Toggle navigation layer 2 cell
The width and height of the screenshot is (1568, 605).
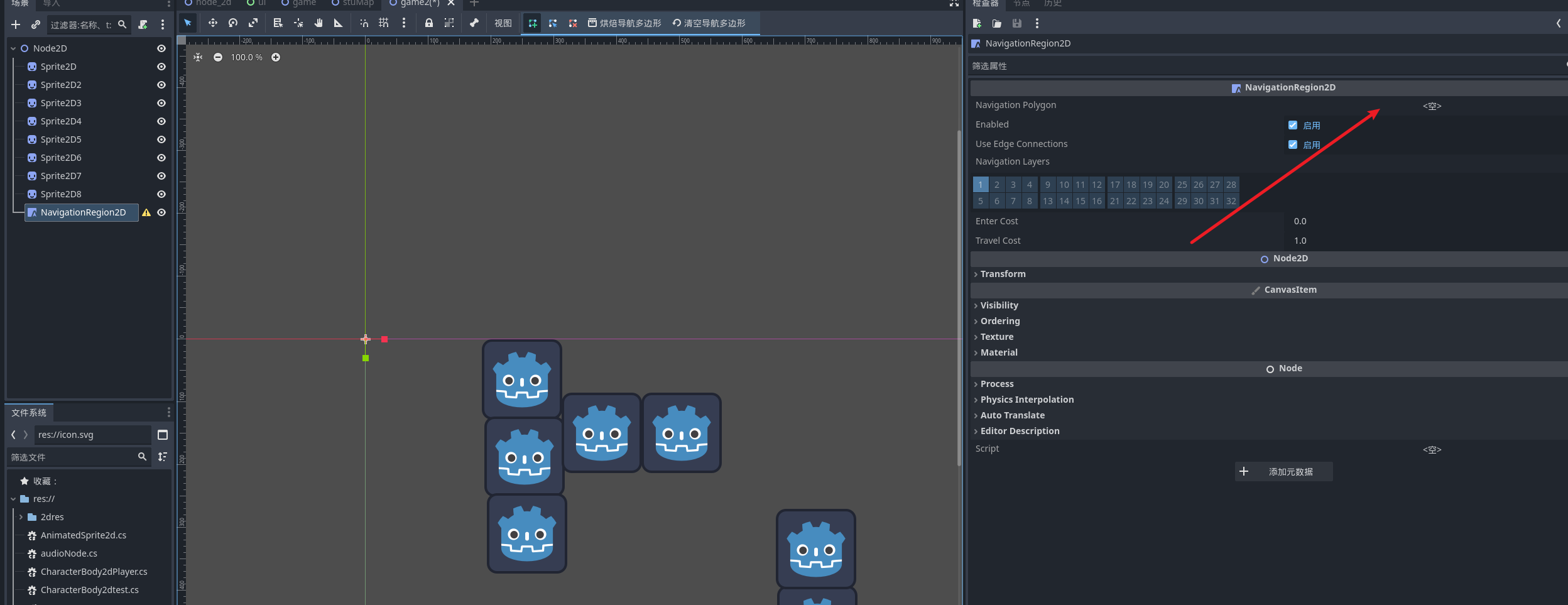997,185
